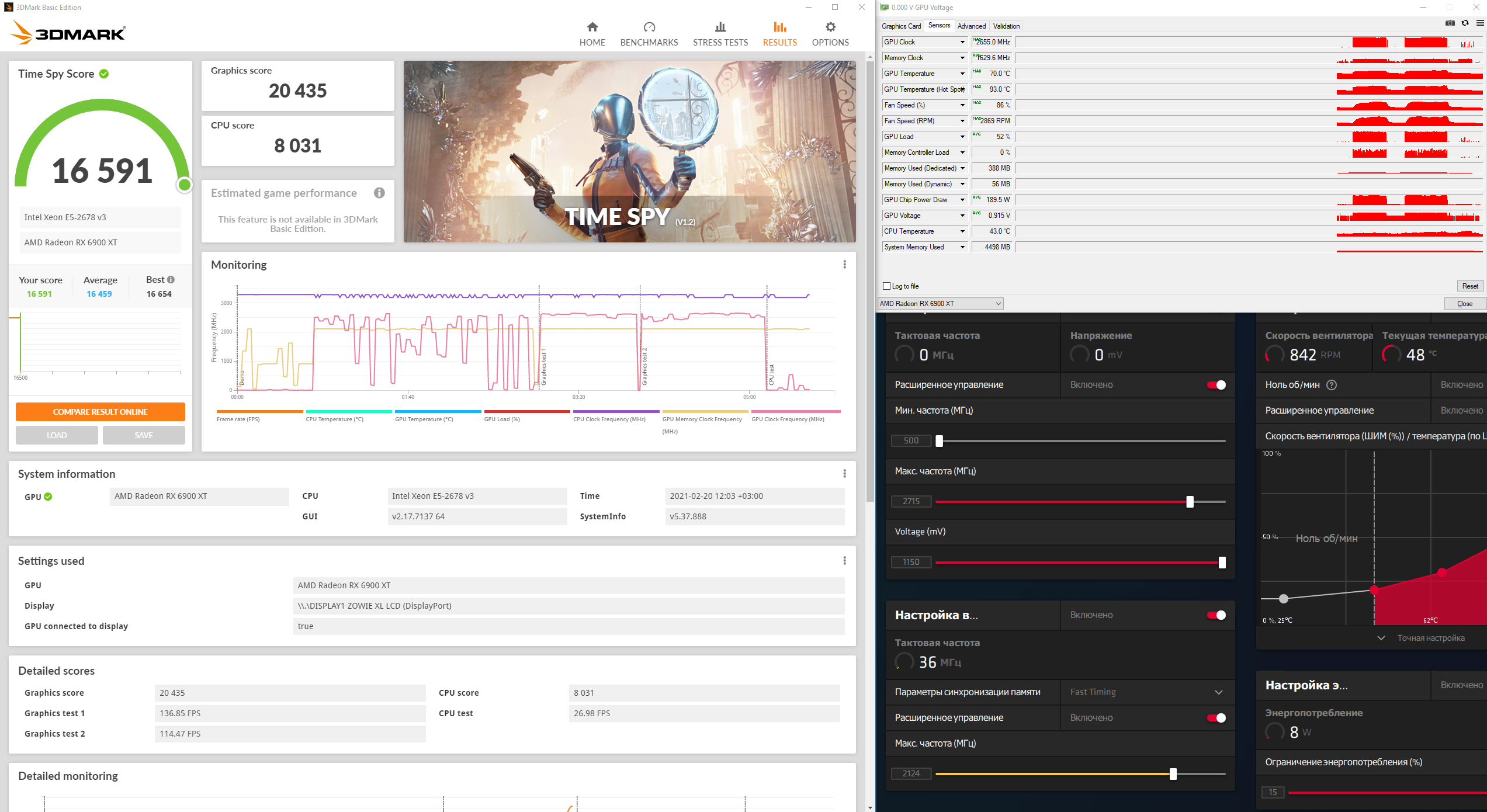
Task: Open the Monitoring panel three-dot menu
Action: [844, 265]
